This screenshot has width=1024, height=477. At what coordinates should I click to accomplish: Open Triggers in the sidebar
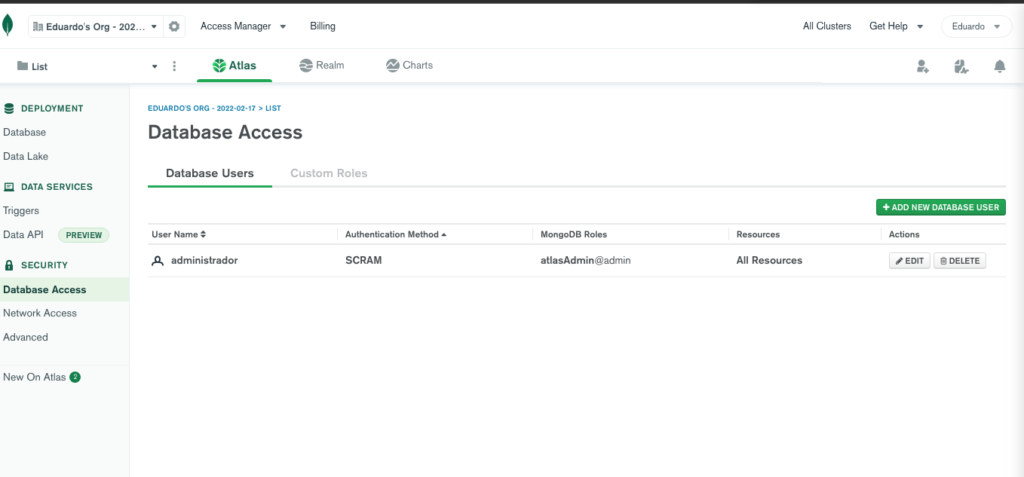click(x=21, y=210)
